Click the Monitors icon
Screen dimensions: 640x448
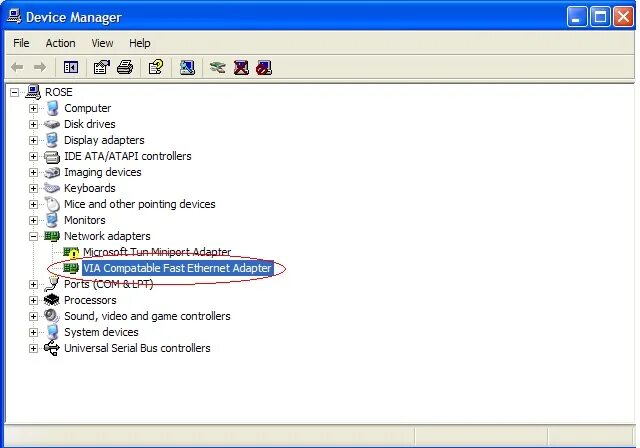click(x=52, y=220)
